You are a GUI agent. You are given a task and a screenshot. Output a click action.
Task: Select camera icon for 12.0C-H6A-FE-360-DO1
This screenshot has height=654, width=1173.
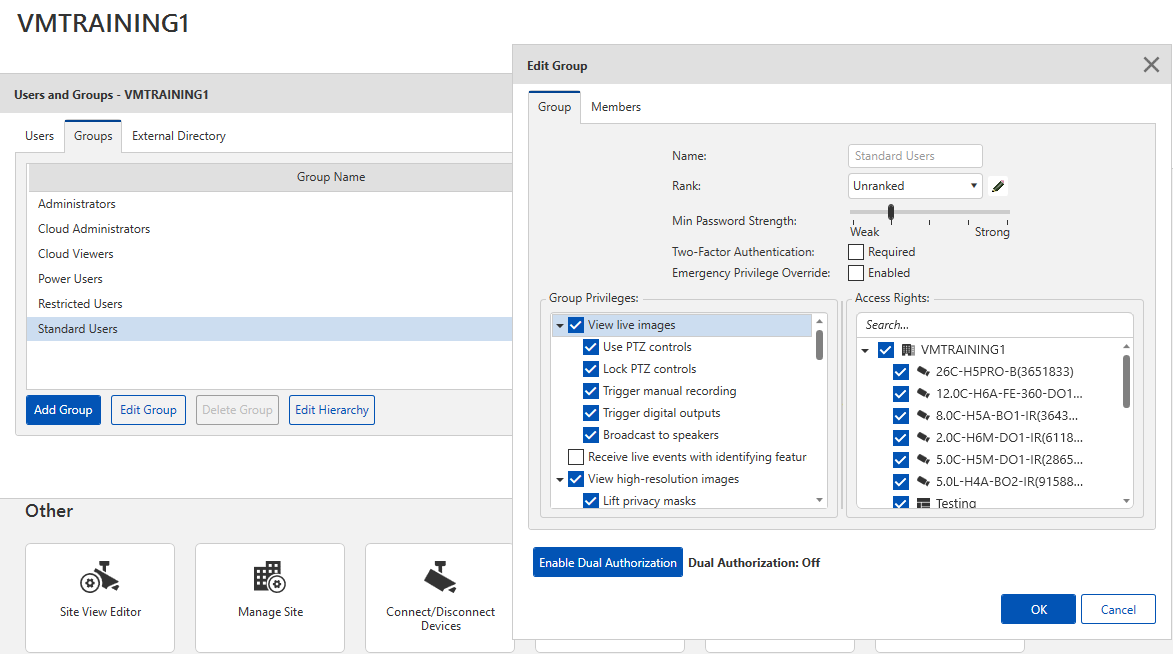coord(923,394)
